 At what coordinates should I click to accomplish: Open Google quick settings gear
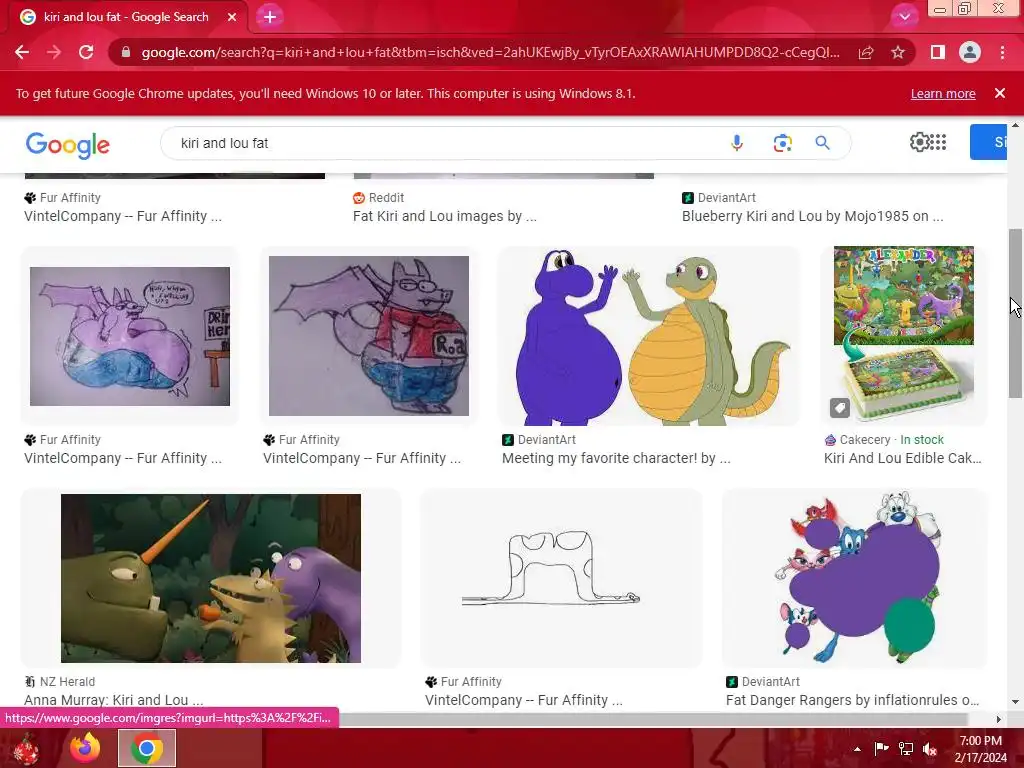920,142
